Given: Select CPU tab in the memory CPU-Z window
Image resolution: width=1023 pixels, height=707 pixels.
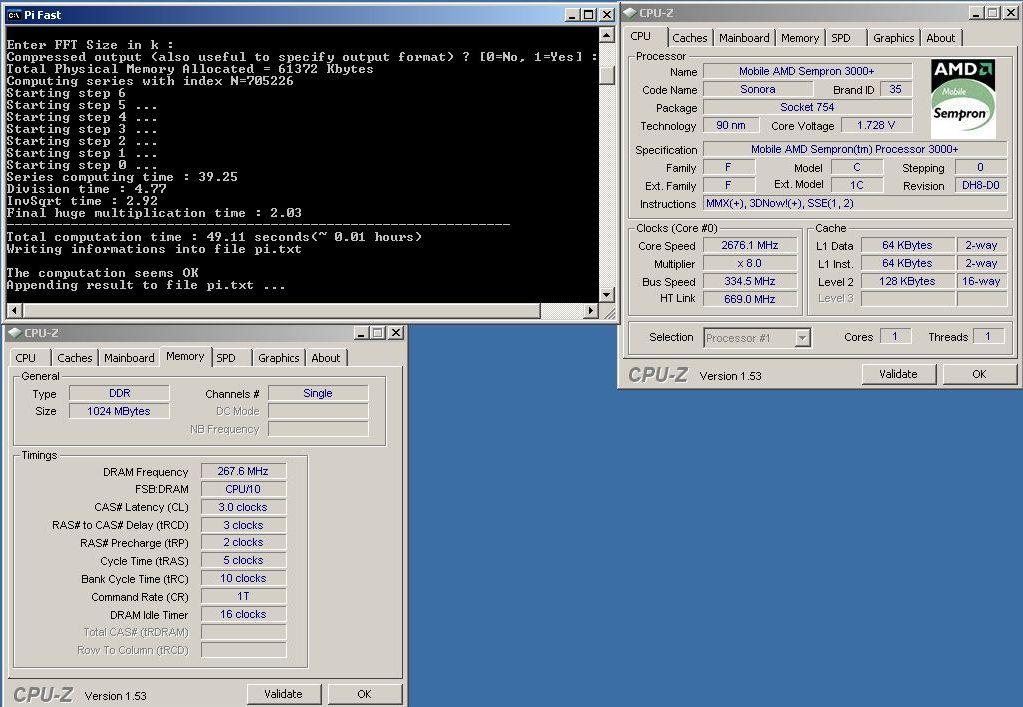Looking at the screenshot, I should [x=25, y=358].
